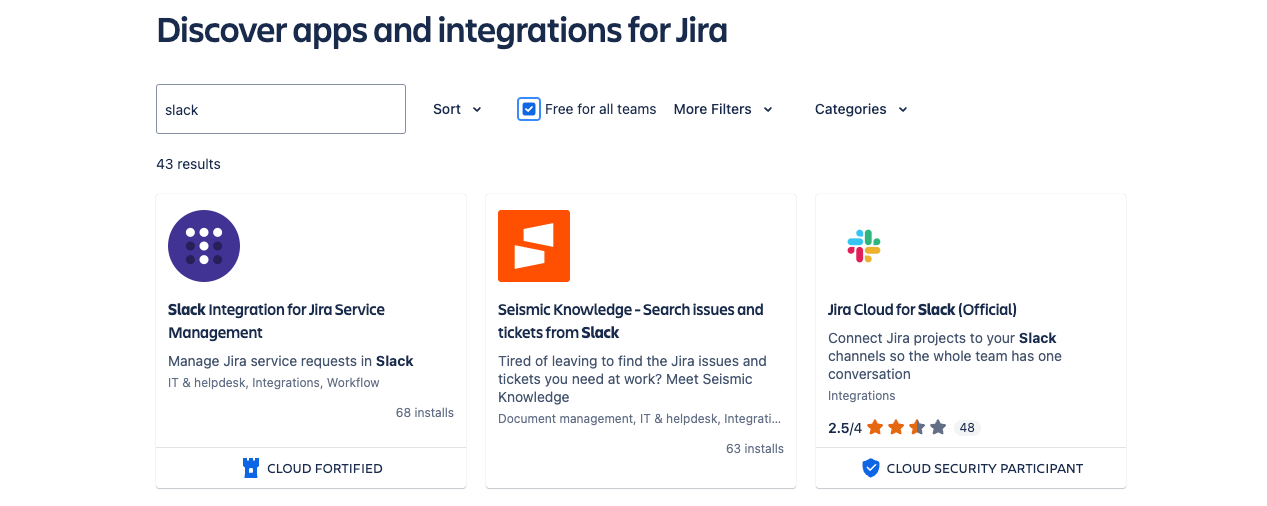Click the Cloud Security Participant shield icon
1267x506 pixels.
tap(870, 468)
